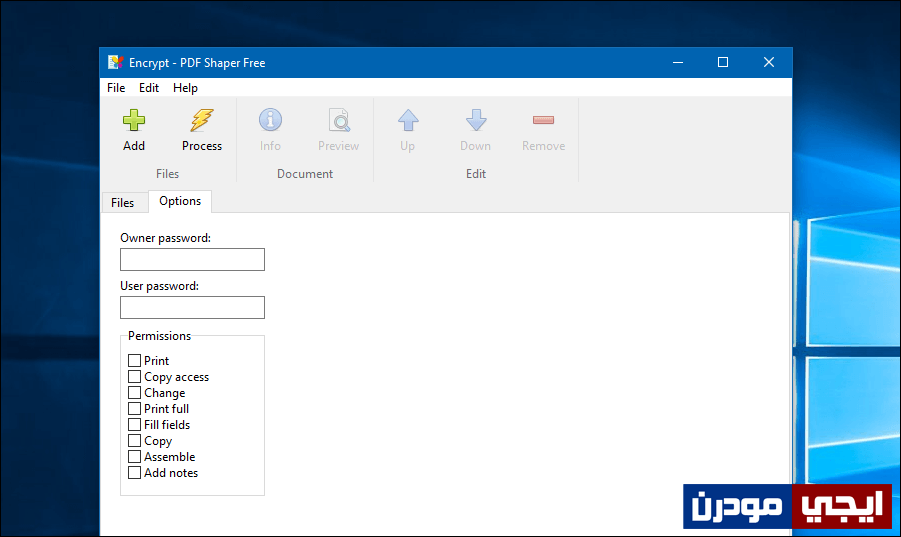Check the Print full option
The height and width of the screenshot is (537, 901).
[134, 409]
